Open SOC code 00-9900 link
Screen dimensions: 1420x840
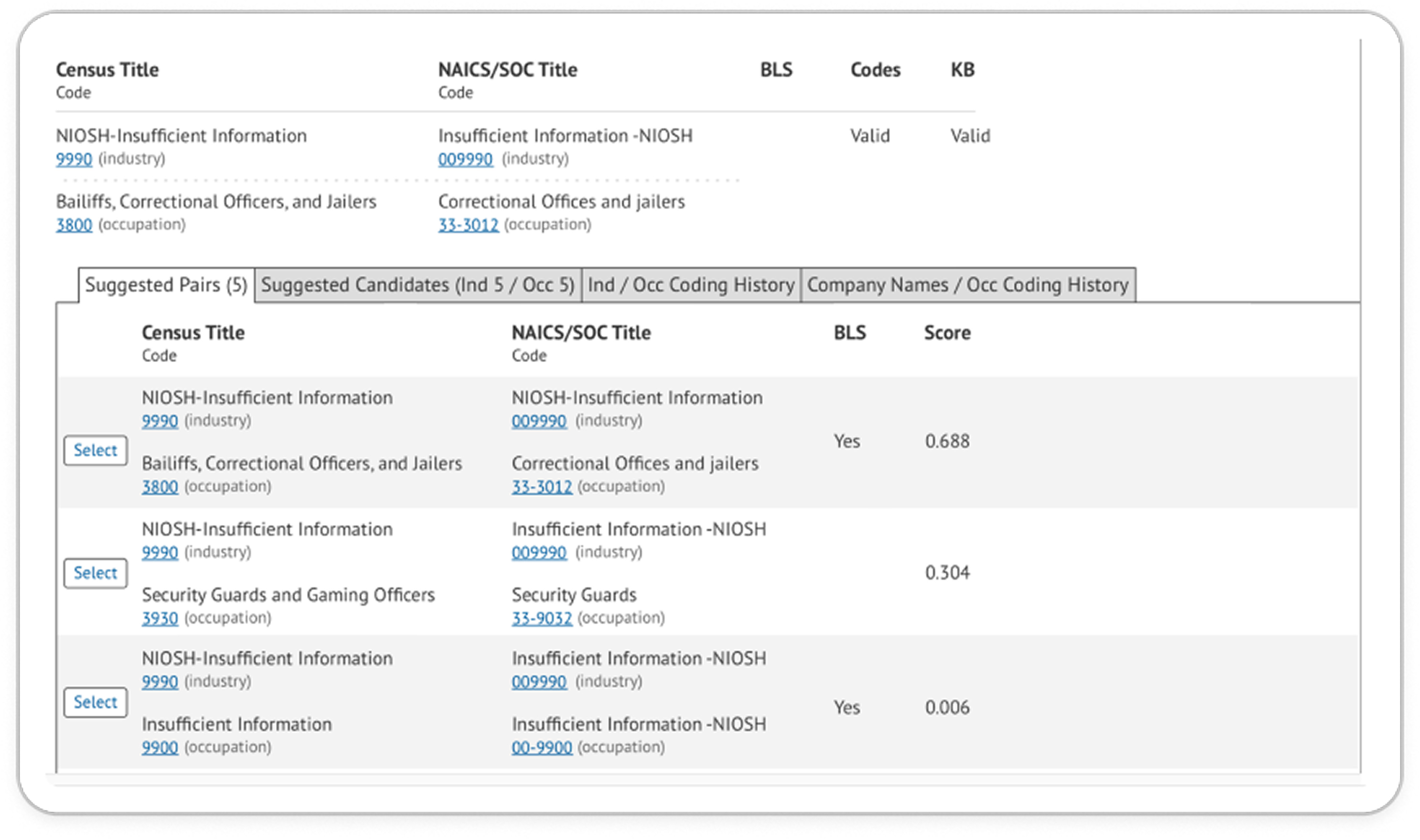542,748
